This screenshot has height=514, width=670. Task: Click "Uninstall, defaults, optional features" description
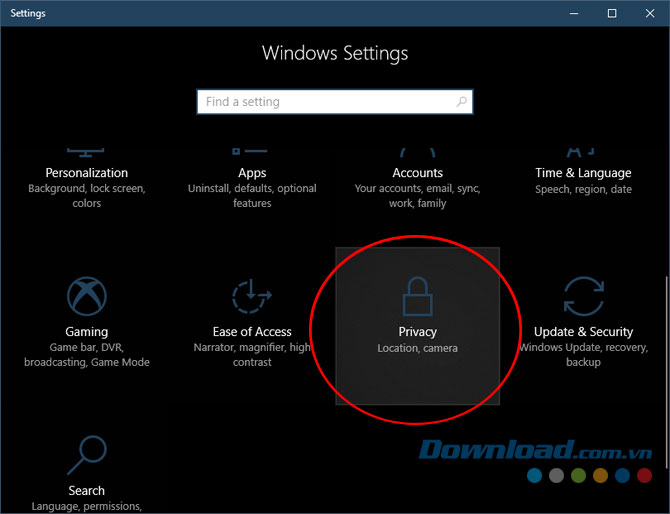click(x=252, y=196)
